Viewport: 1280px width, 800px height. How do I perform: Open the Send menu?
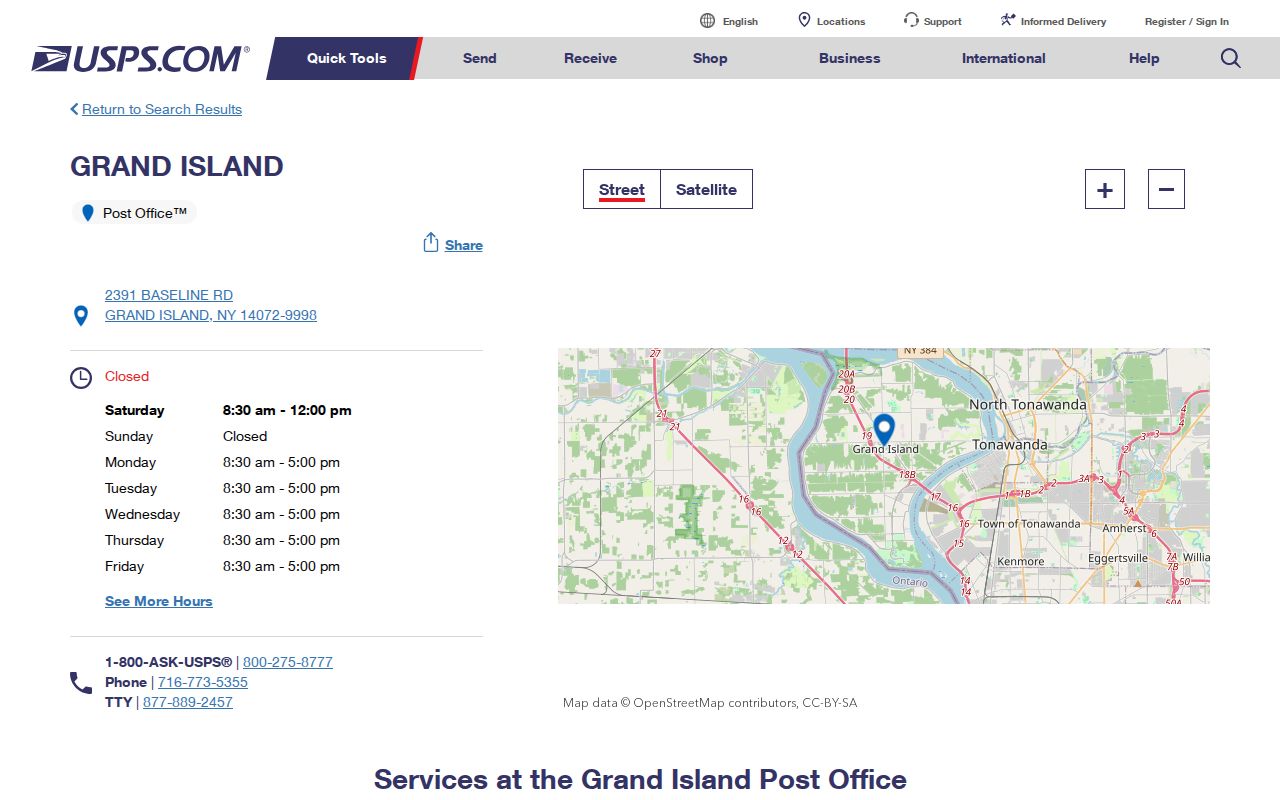tap(480, 58)
